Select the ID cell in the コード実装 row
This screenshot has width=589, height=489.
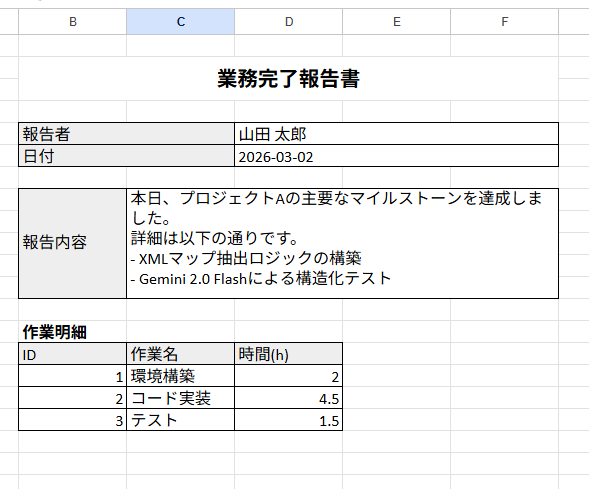coord(72,398)
